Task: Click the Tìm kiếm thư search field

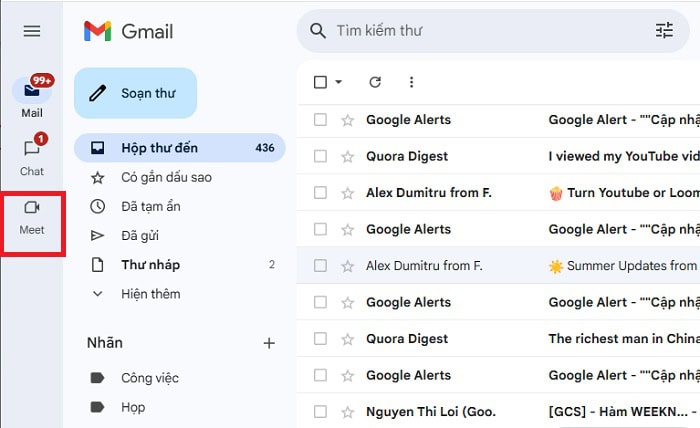Action: point(480,31)
